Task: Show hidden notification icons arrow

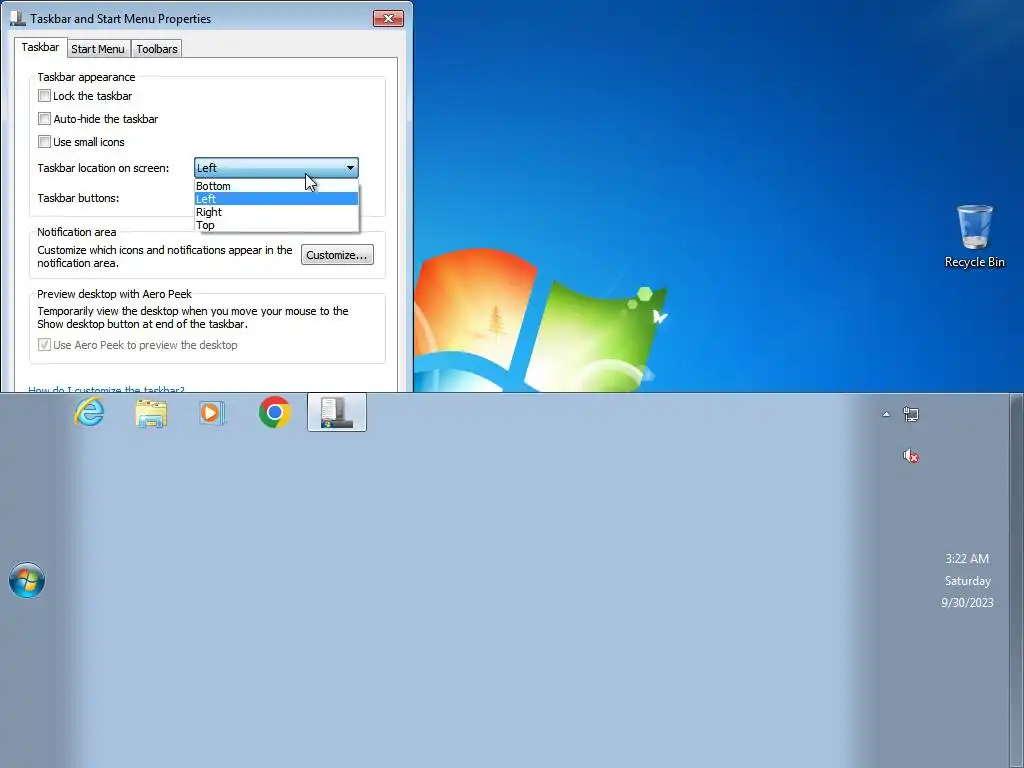Action: pyautogui.click(x=886, y=414)
